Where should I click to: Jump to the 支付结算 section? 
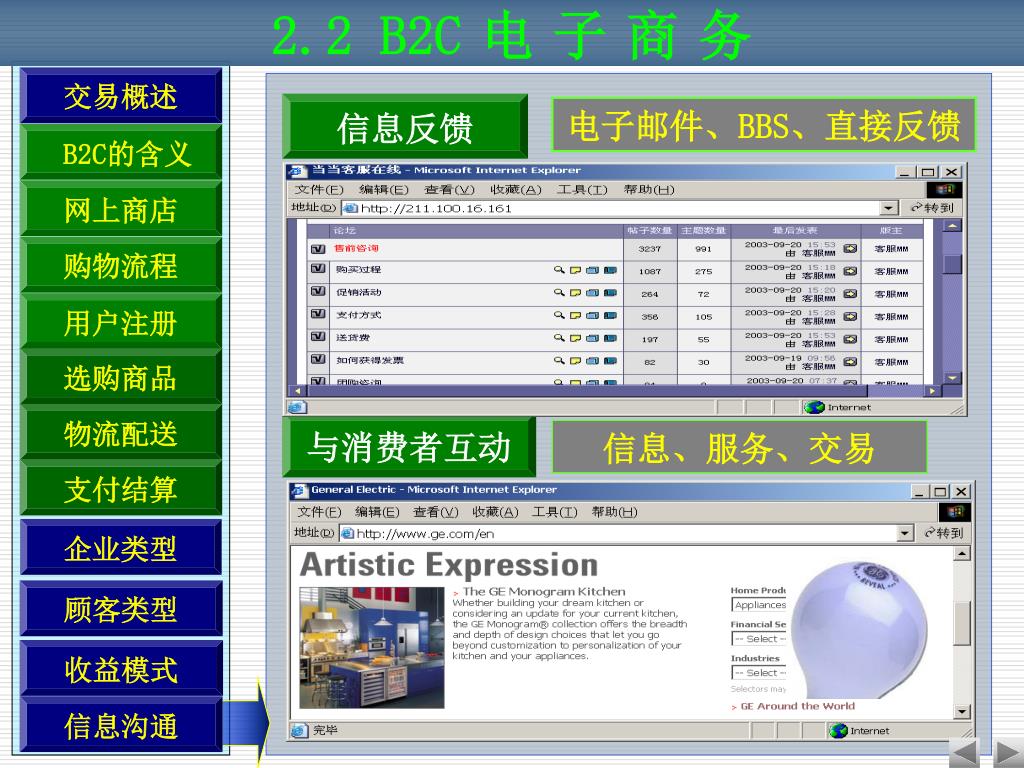[x=121, y=489]
